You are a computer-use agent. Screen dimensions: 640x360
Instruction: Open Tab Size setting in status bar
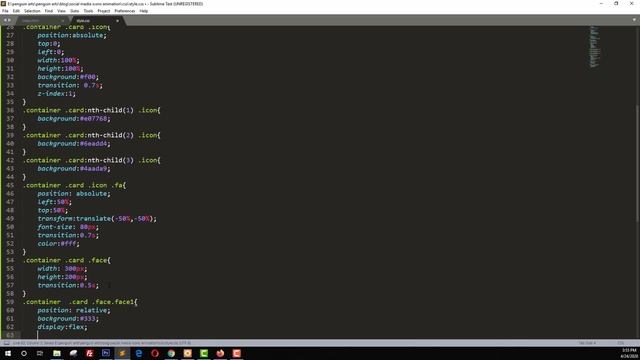pos(587,343)
